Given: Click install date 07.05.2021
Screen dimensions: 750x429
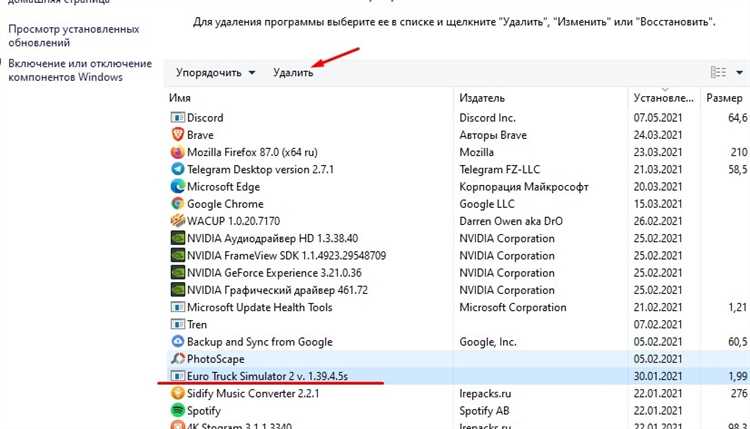Looking at the screenshot, I should tap(658, 118).
